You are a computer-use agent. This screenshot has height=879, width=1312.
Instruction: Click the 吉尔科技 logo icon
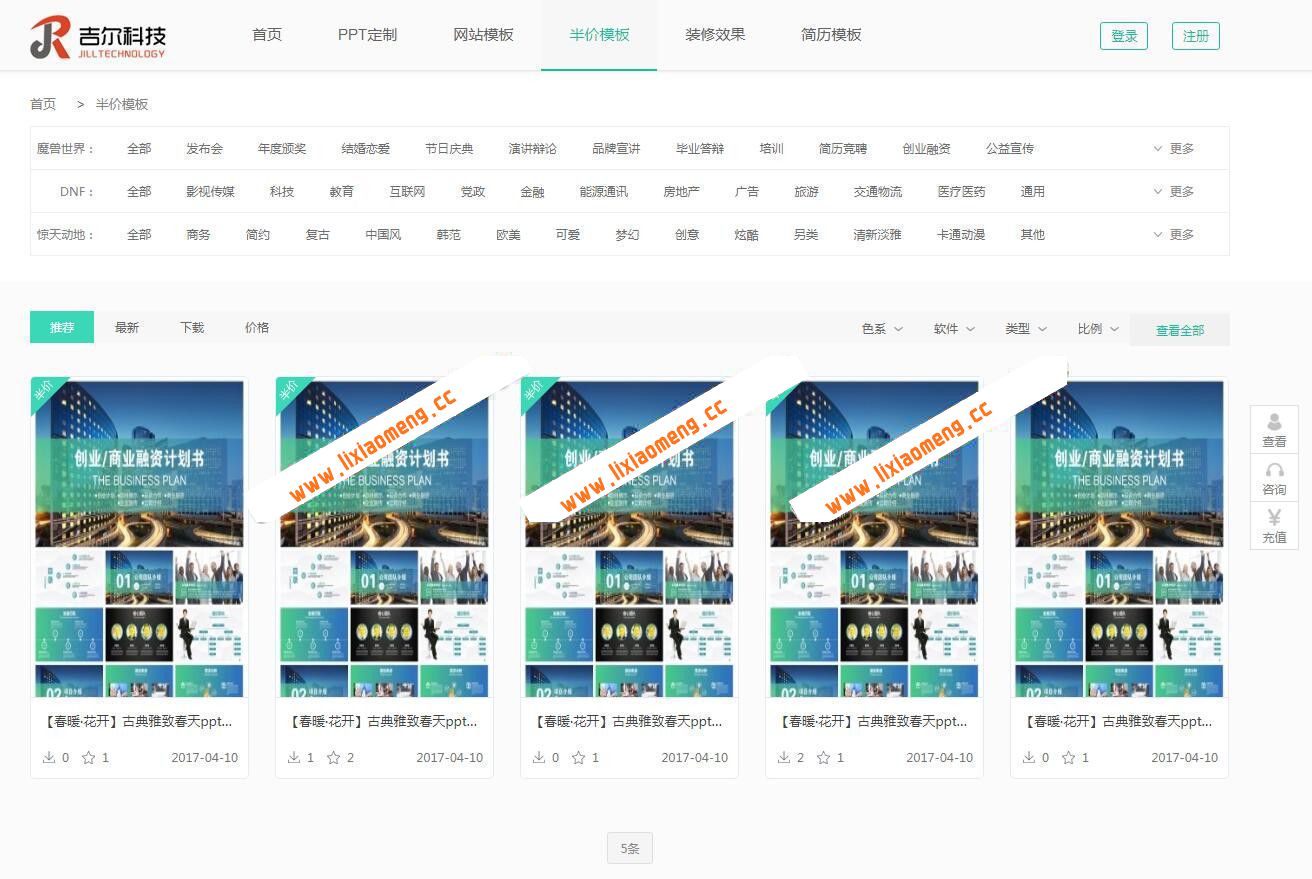coord(48,37)
